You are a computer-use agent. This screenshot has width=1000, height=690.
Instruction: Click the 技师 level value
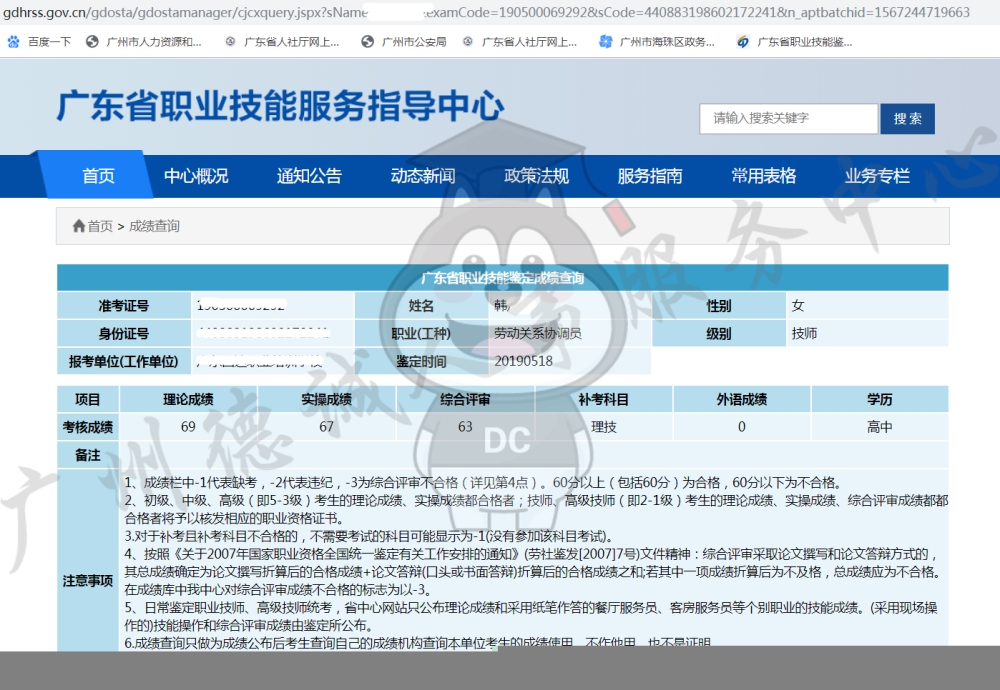pyautogui.click(x=804, y=334)
